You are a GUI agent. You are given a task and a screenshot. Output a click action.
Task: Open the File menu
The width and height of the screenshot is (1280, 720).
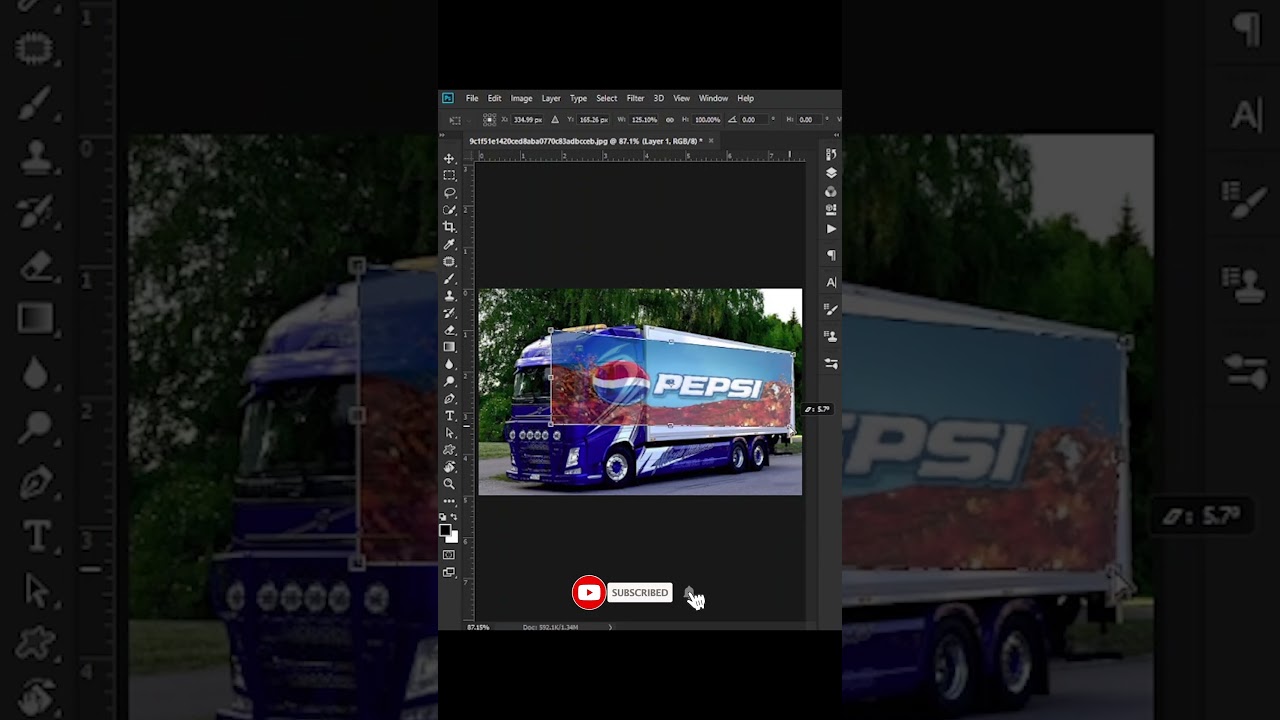pos(472,98)
